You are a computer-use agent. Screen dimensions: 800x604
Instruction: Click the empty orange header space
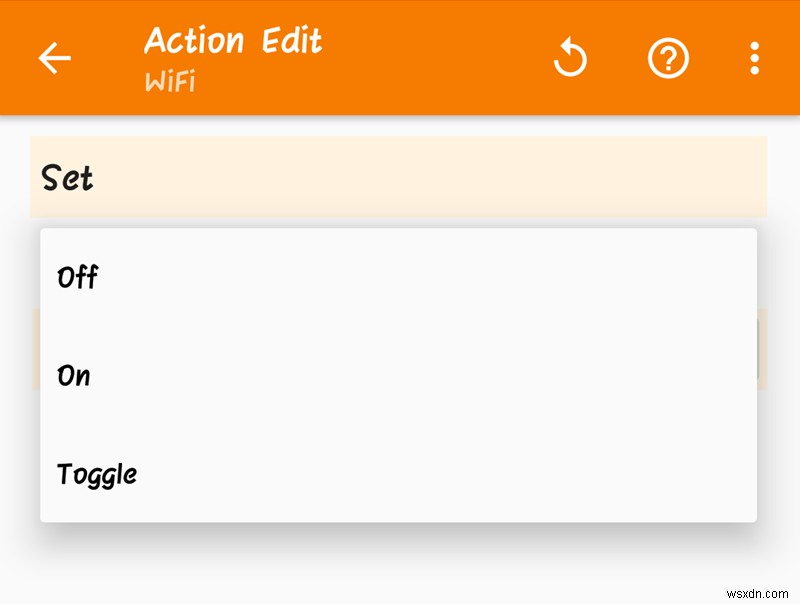[x=440, y=60]
